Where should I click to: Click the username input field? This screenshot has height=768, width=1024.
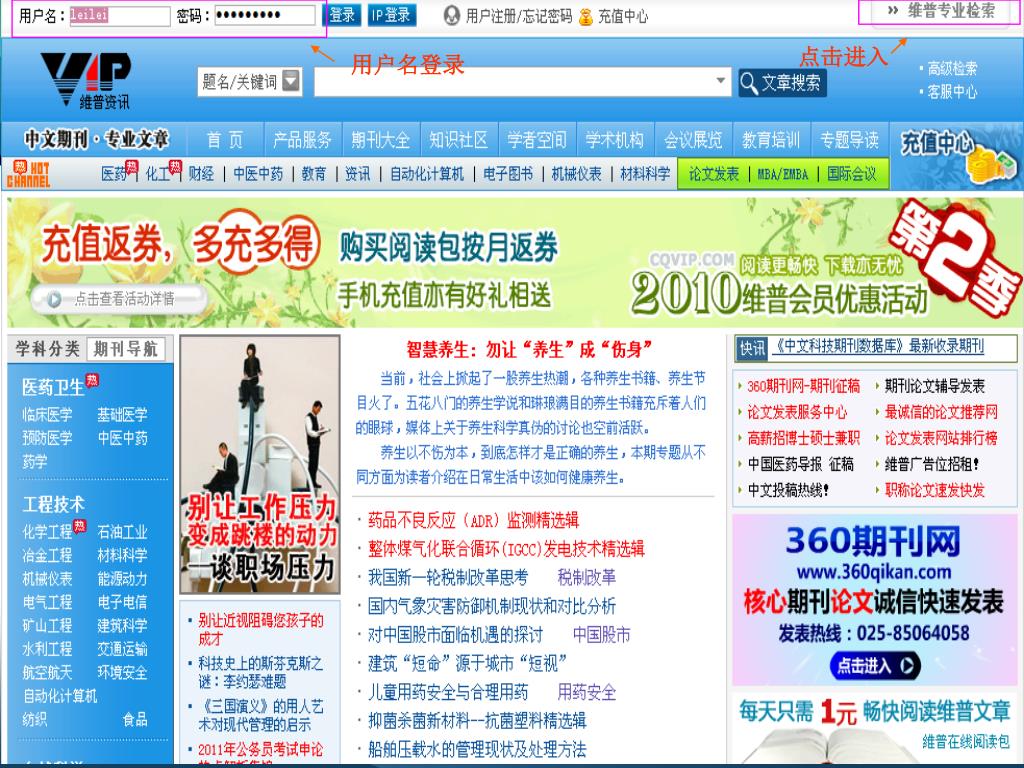(x=120, y=15)
